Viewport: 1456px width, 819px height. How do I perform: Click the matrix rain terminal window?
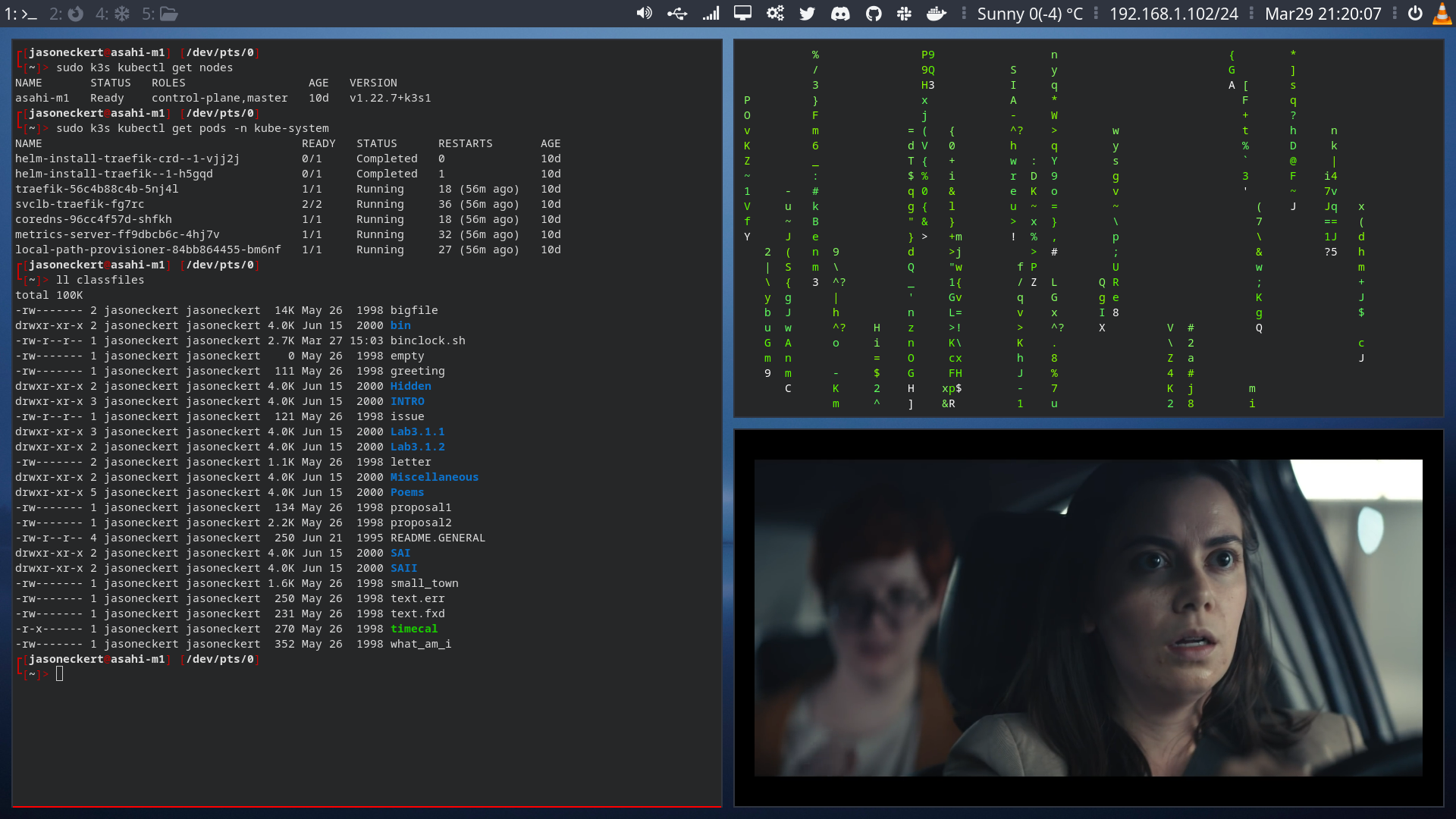[1088, 227]
